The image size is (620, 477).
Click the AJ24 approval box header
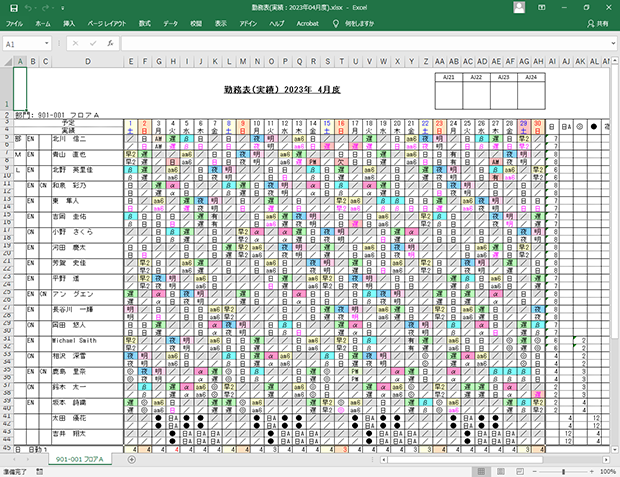531,77
